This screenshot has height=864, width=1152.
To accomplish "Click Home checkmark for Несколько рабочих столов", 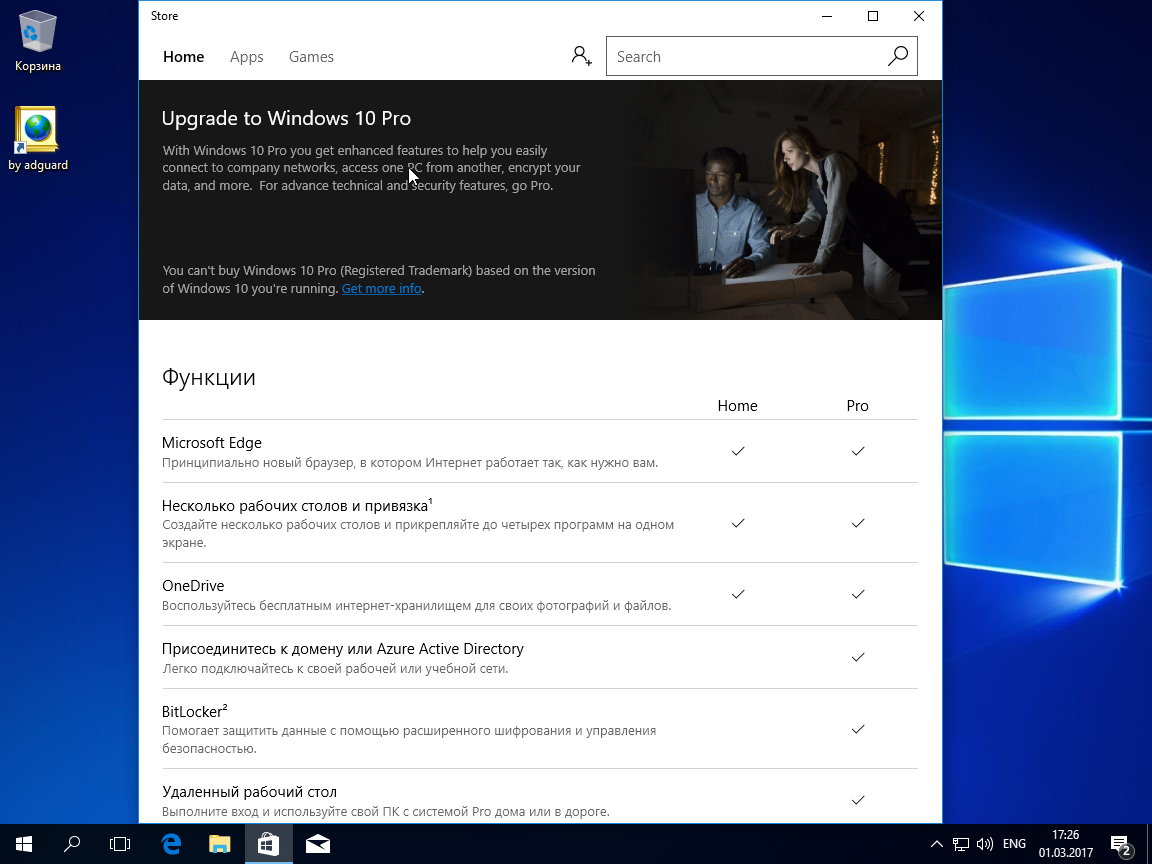I will tap(738, 523).
